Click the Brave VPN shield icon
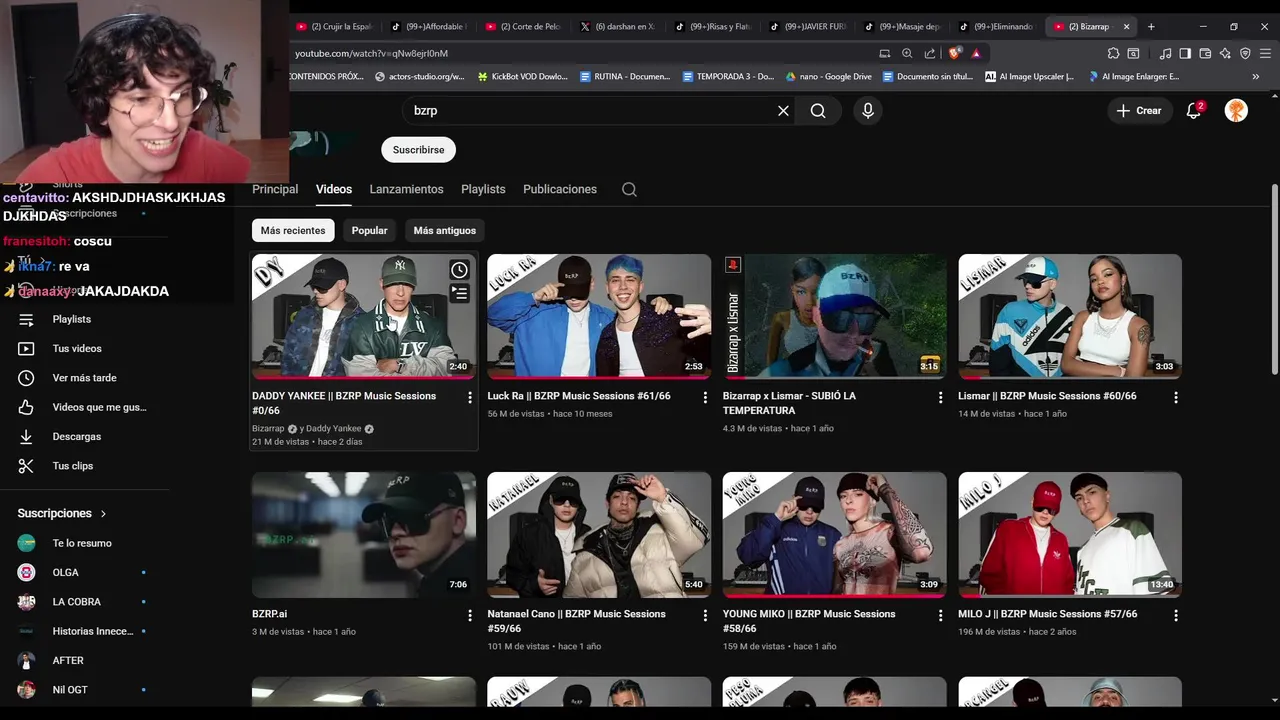This screenshot has height=720, width=1280. pyautogui.click(x=1245, y=53)
